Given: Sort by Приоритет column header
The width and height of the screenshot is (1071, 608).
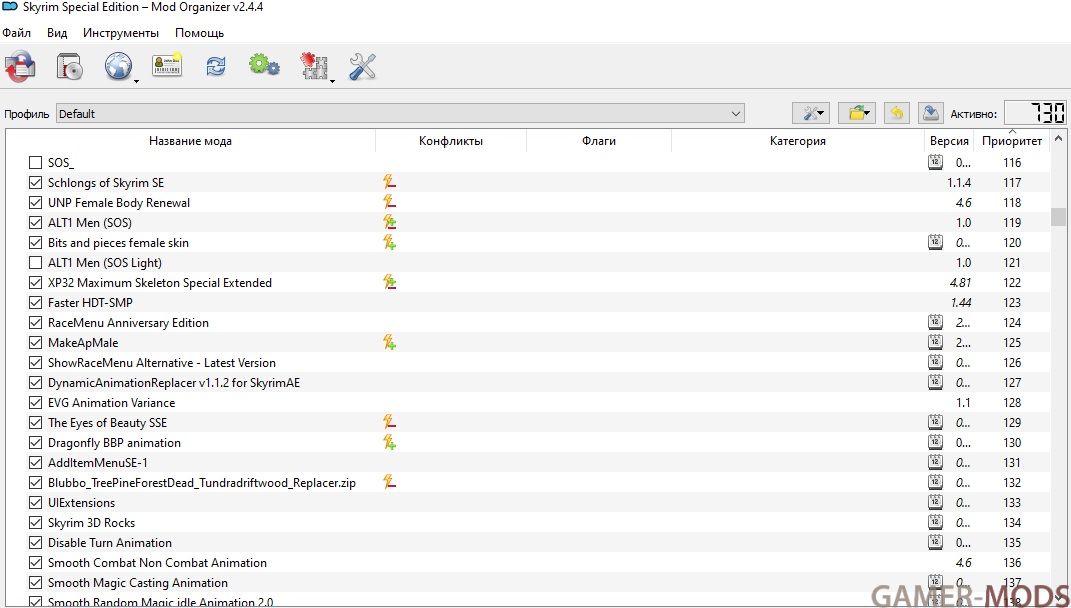Looking at the screenshot, I should pos(1012,141).
